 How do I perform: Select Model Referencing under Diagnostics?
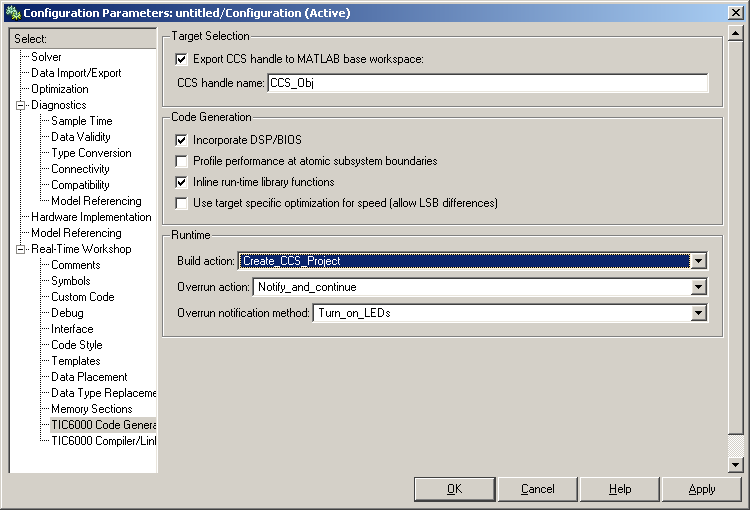[x=97, y=201]
